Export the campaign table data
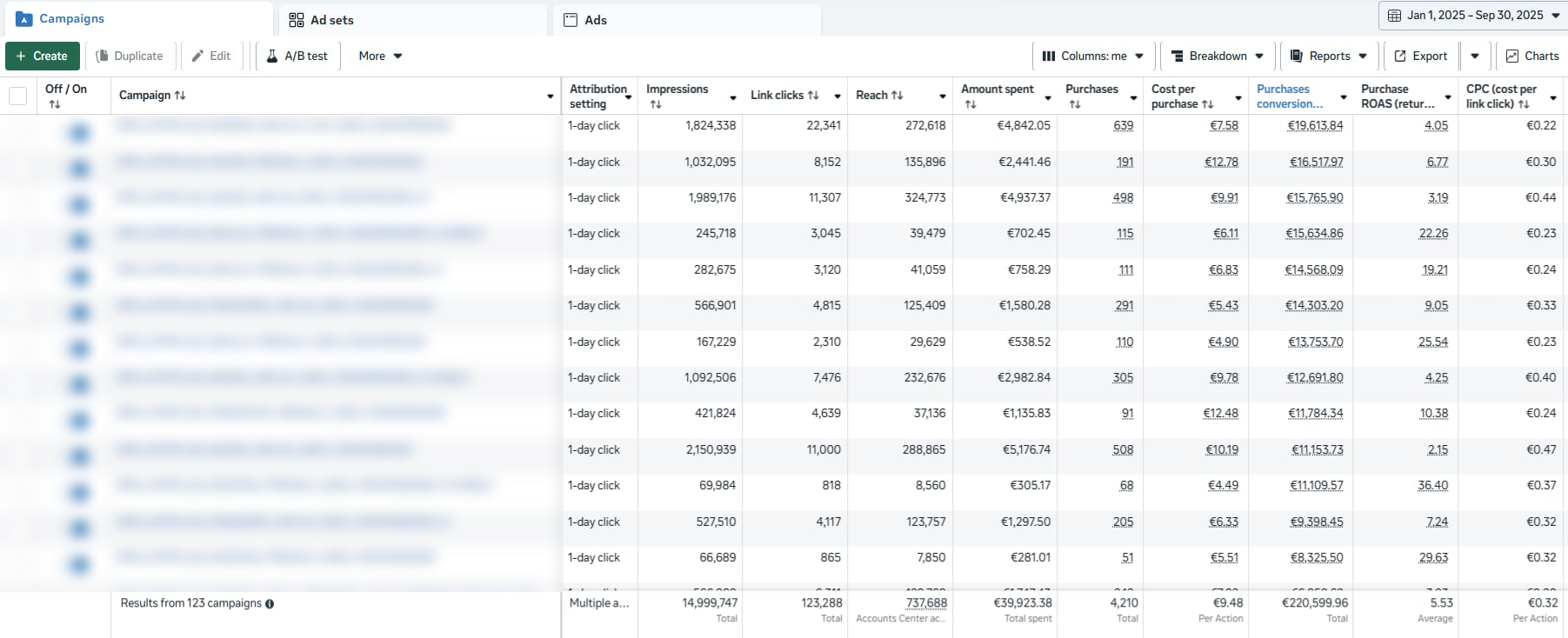This screenshot has width=1568, height=638. 1421,56
